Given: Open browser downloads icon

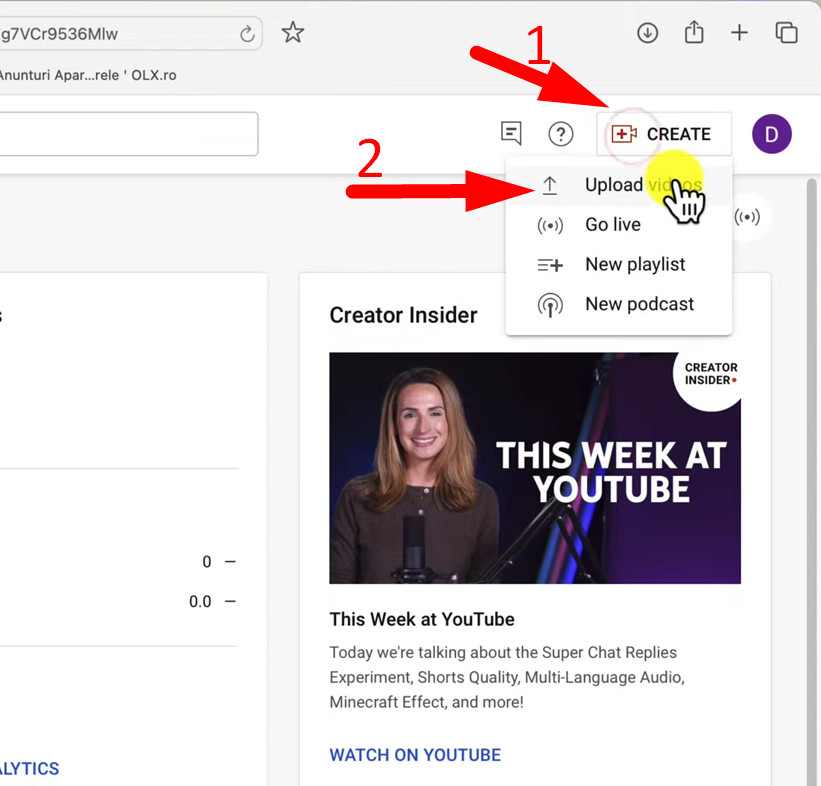Looking at the screenshot, I should click(x=648, y=33).
